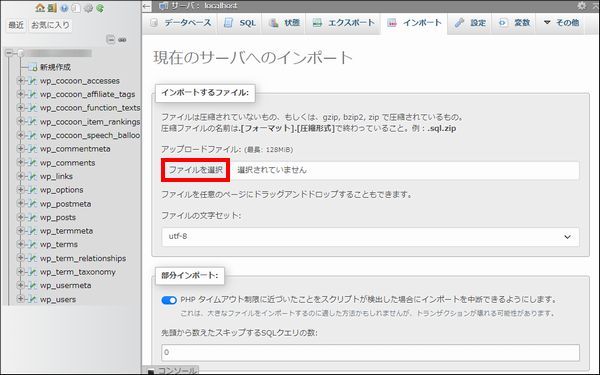Click table icon next to wp_options

point(33,190)
